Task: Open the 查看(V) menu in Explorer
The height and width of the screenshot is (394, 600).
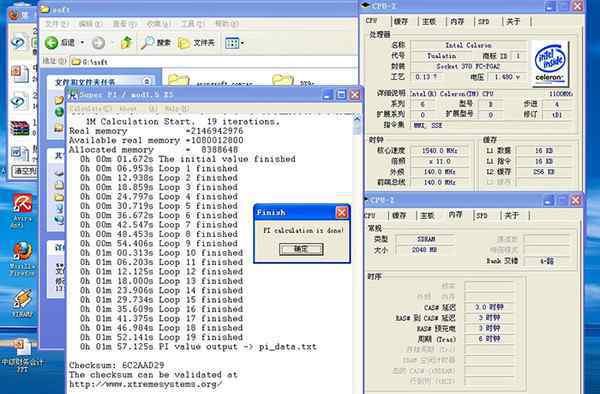Action: coord(124,24)
